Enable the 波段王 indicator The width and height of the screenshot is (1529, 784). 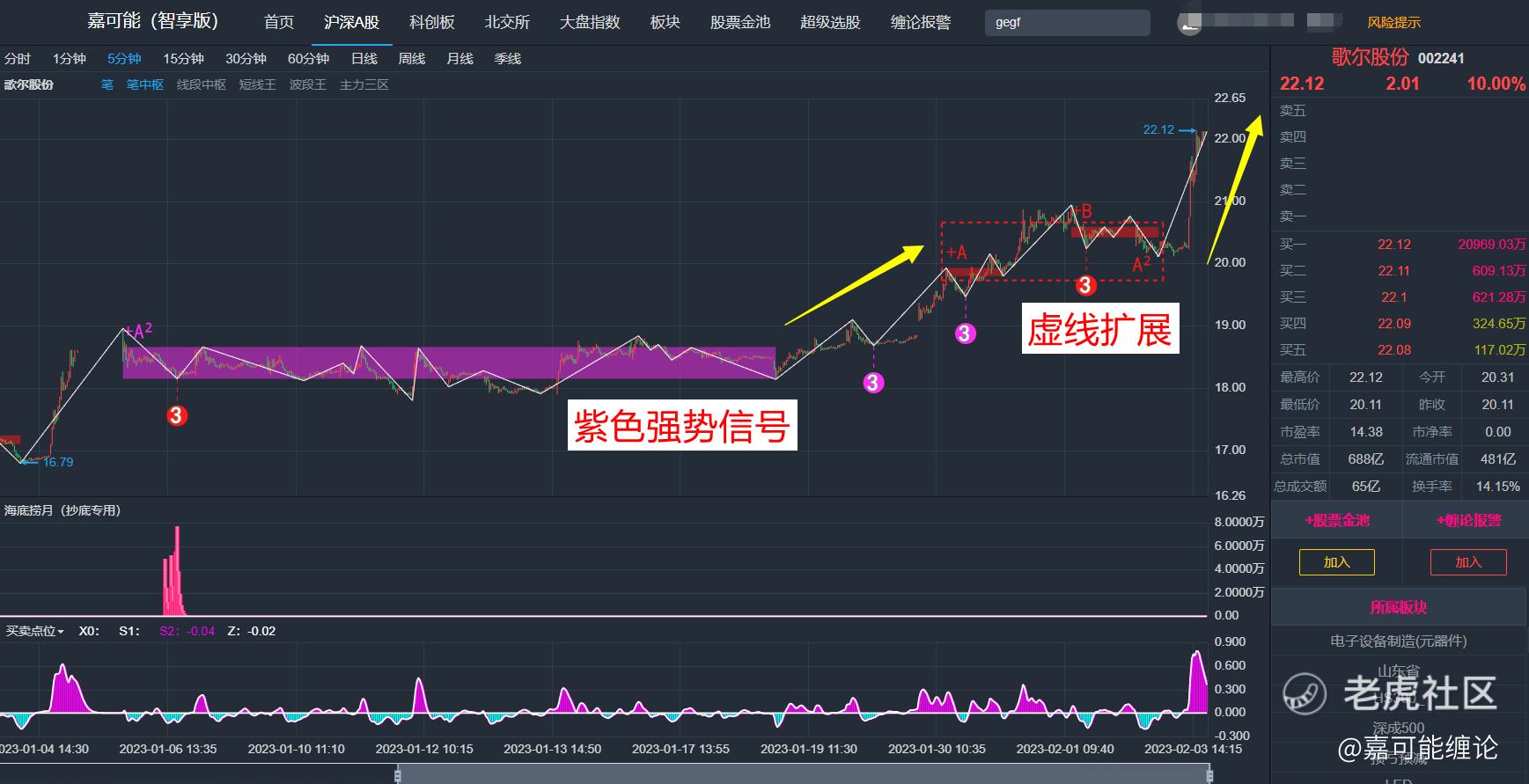[x=308, y=84]
